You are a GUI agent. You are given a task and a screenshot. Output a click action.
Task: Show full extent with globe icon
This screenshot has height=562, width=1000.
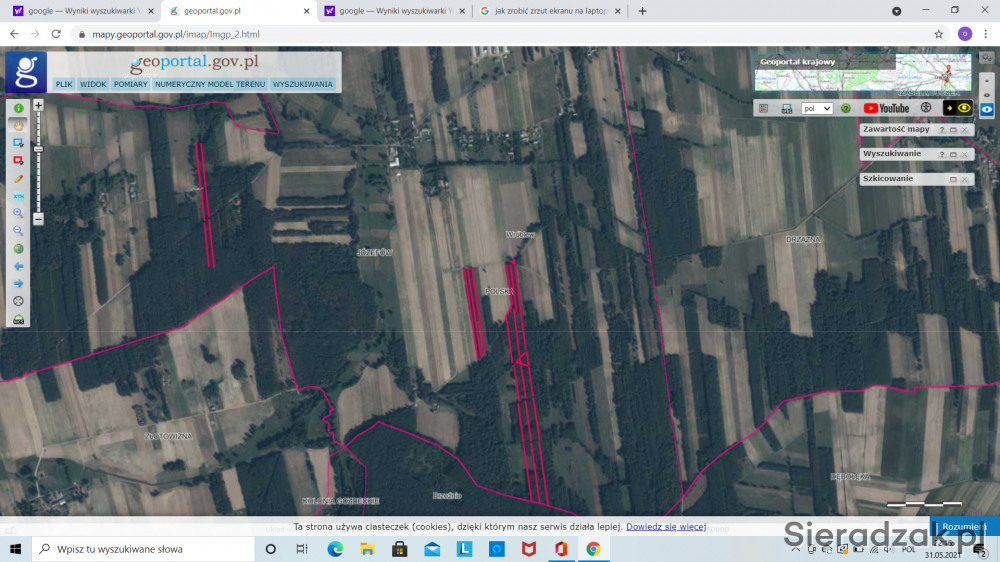click(18, 248)
